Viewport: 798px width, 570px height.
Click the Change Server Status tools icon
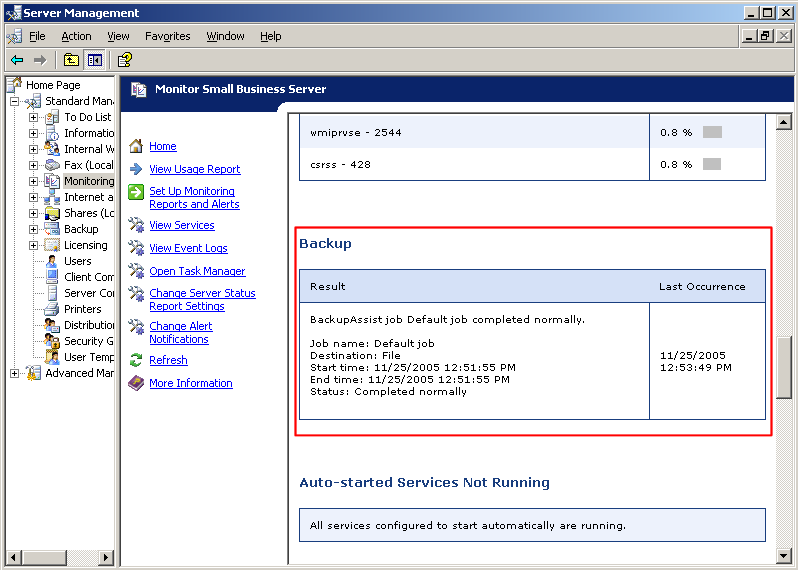[x=136, y=294]
